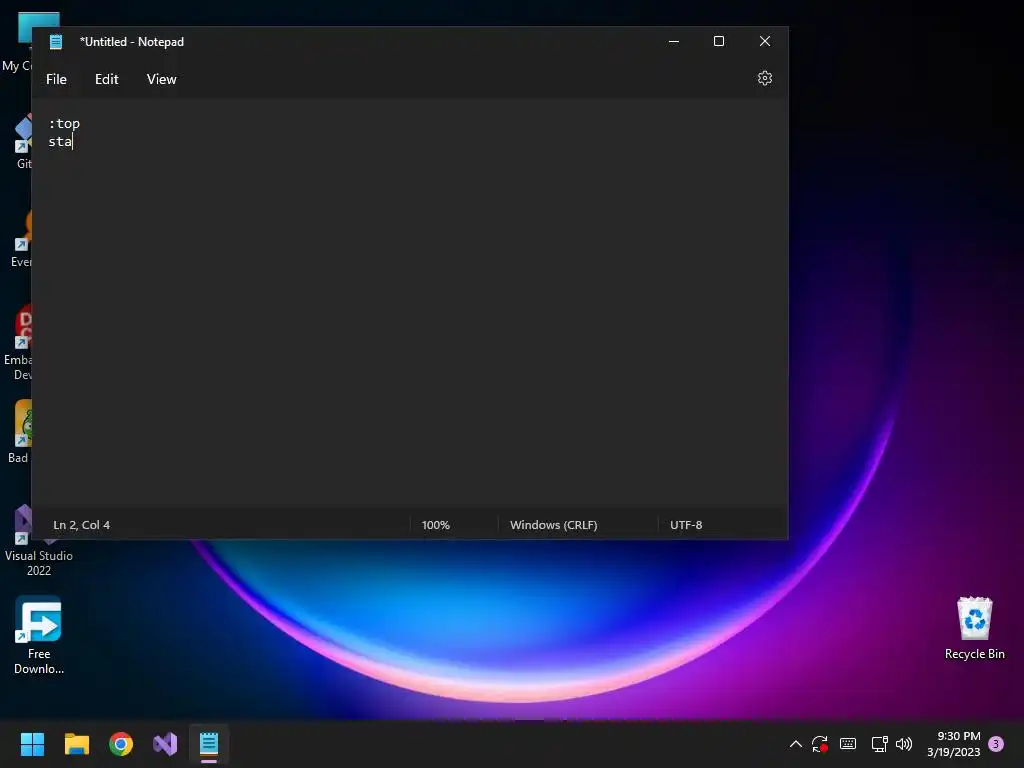This screenshot has height=768, width=1024.
Task: Select the Recycle Bin desktop icon
Action: click(x=974, y=628)
